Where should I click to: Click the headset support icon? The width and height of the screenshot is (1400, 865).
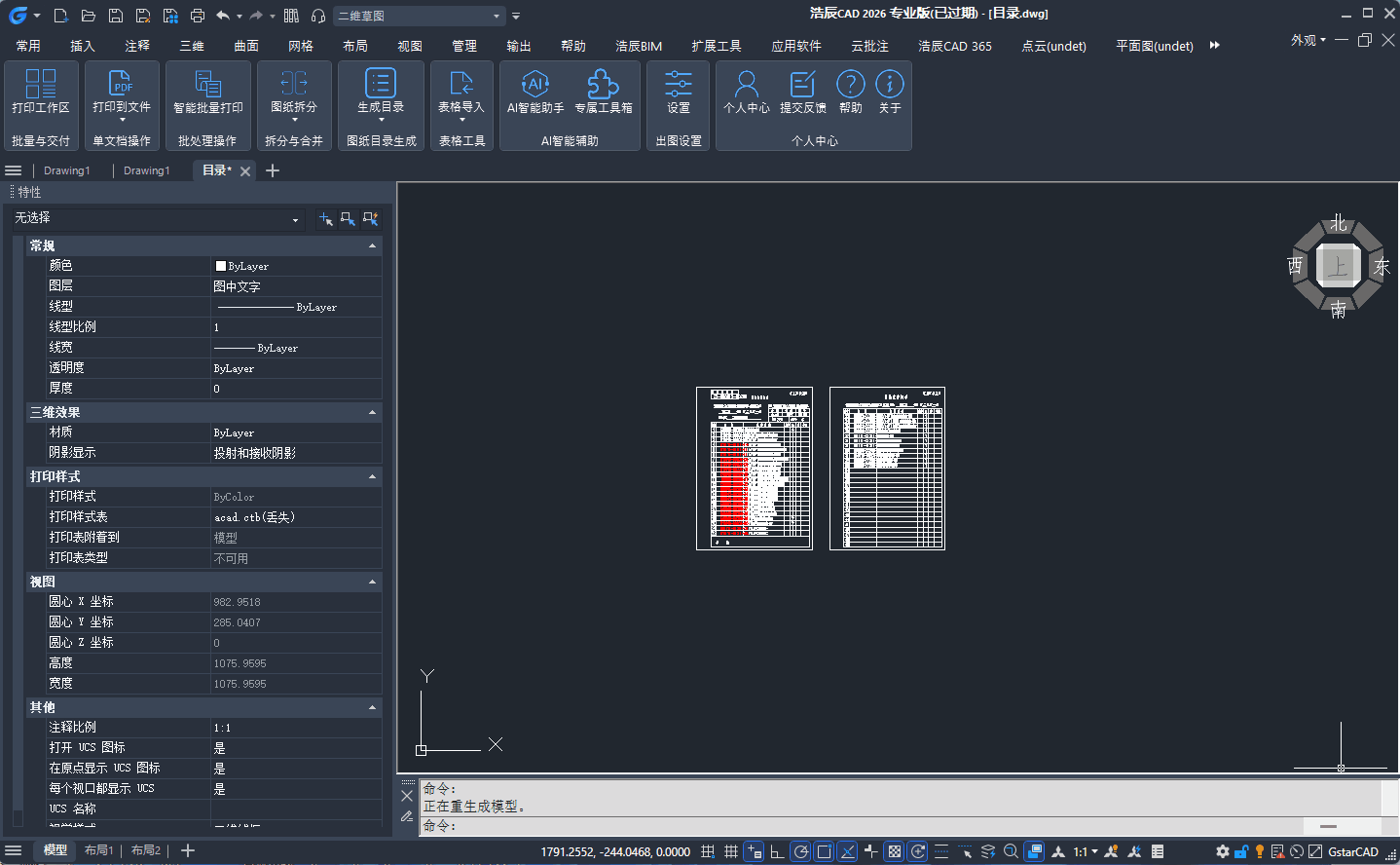coord(318,16)
